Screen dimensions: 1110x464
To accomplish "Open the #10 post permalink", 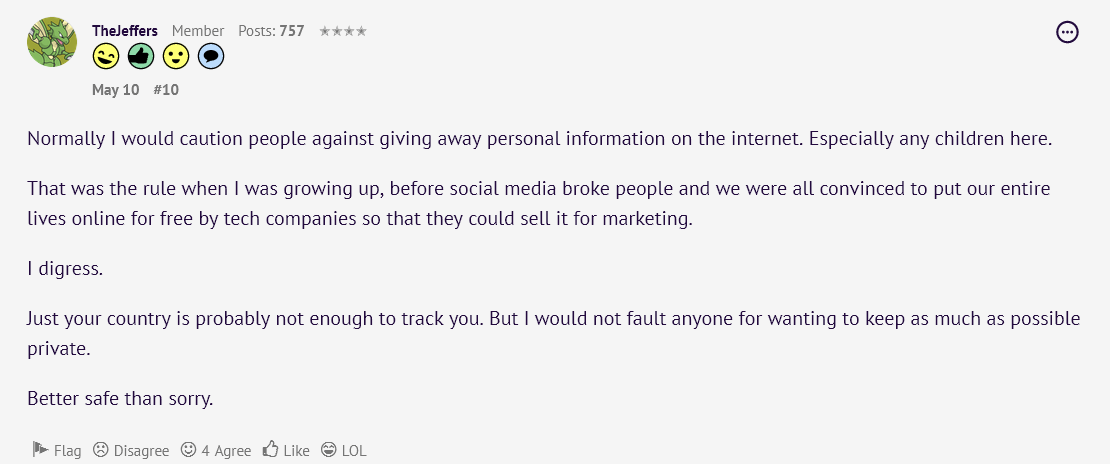I will [x=166, y=91].
